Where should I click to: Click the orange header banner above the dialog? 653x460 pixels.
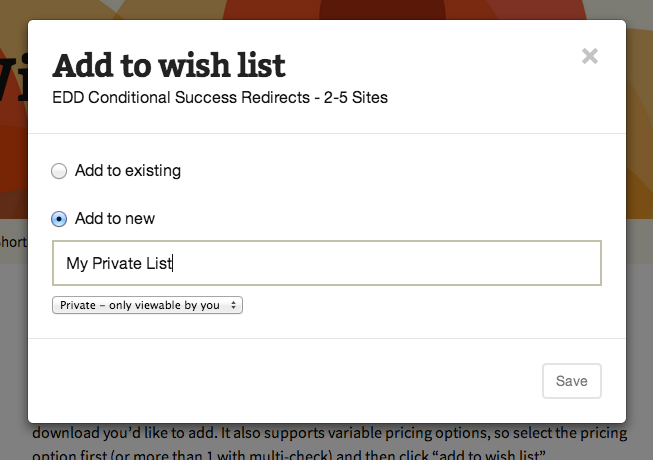coord(330,9)
